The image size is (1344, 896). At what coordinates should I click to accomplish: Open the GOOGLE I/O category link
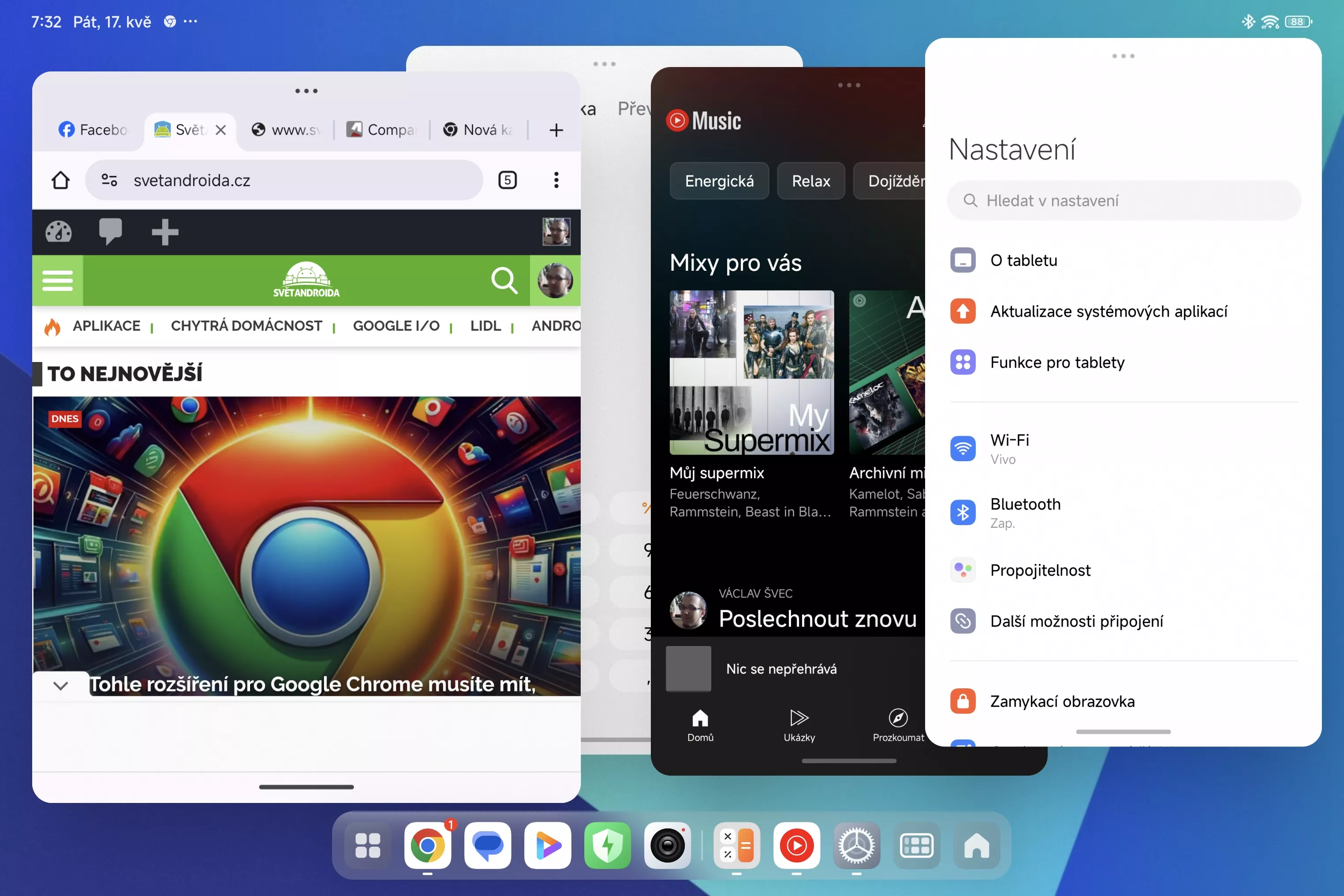(x=396, y=326)
